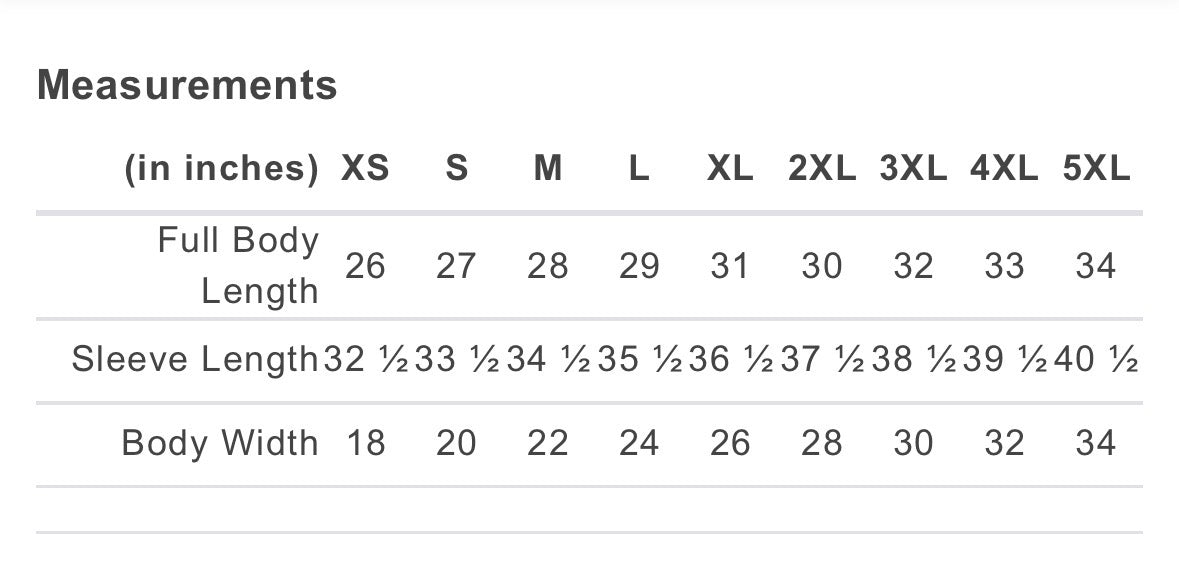Screen dimensions: 1179x584
Task: Select XS body width value 18
Action: tap(365, 443)
